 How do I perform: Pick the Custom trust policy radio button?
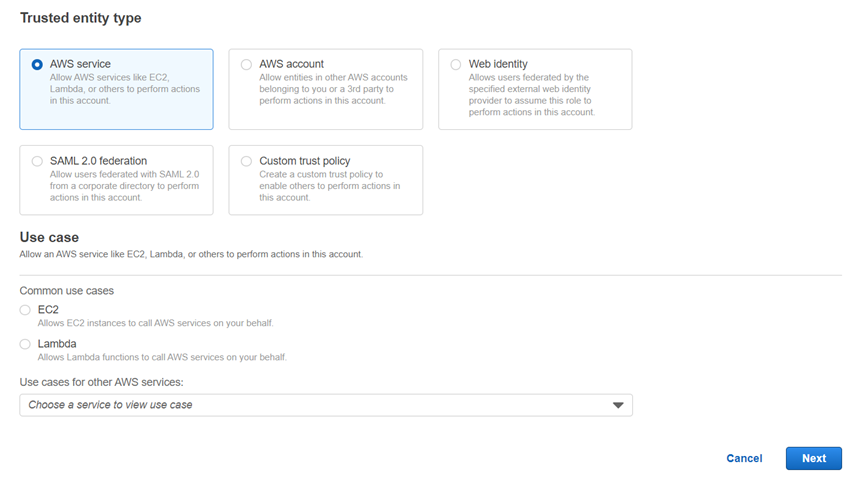[247, 161]
